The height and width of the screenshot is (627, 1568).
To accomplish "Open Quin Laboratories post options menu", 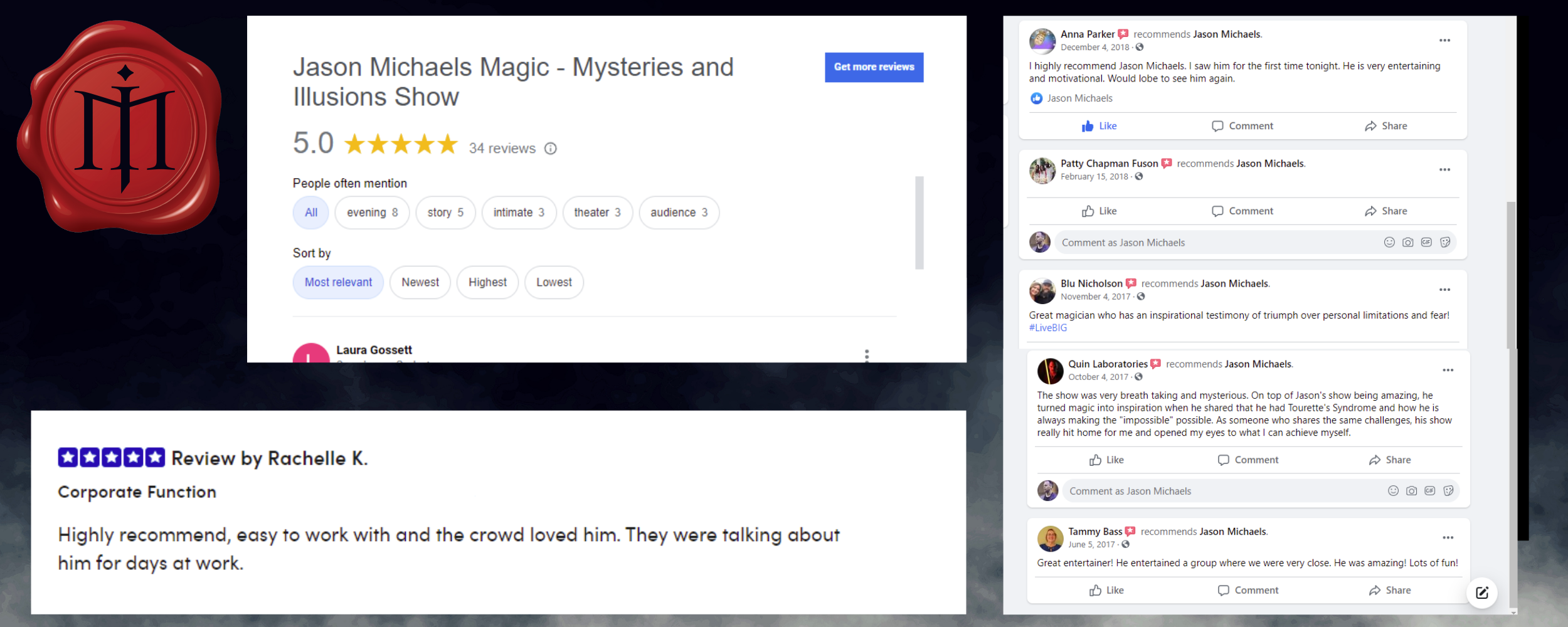I will (x=1448, y=370).
